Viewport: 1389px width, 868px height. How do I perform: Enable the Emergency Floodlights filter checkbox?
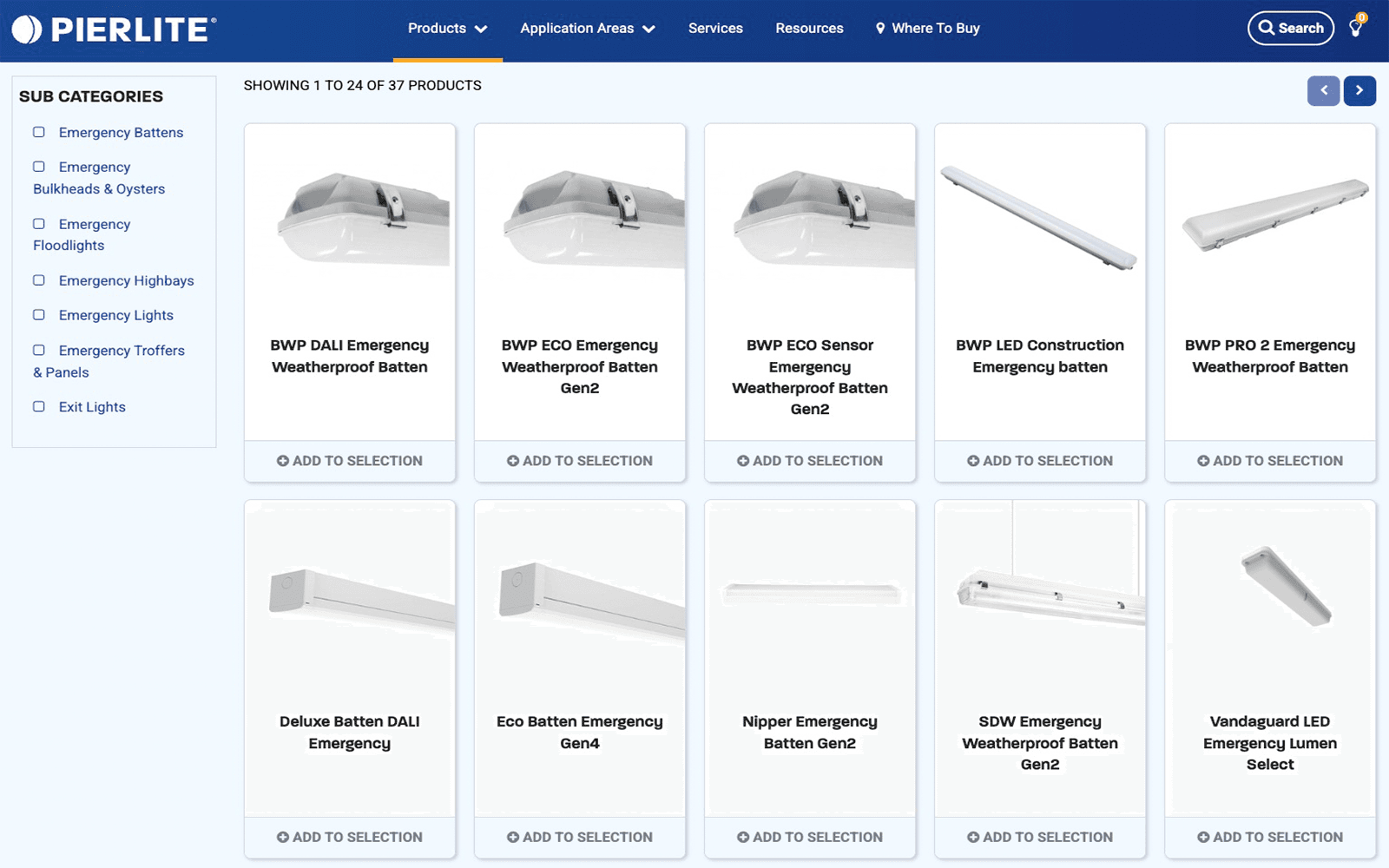point(39,224)
